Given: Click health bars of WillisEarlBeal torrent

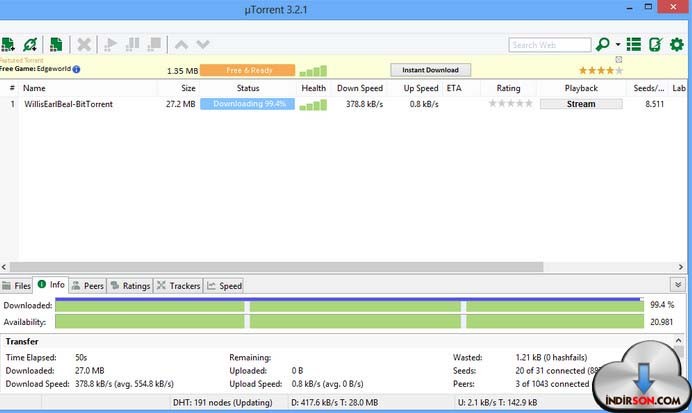Looking at the screenshot, I should [x=313, y=105].
